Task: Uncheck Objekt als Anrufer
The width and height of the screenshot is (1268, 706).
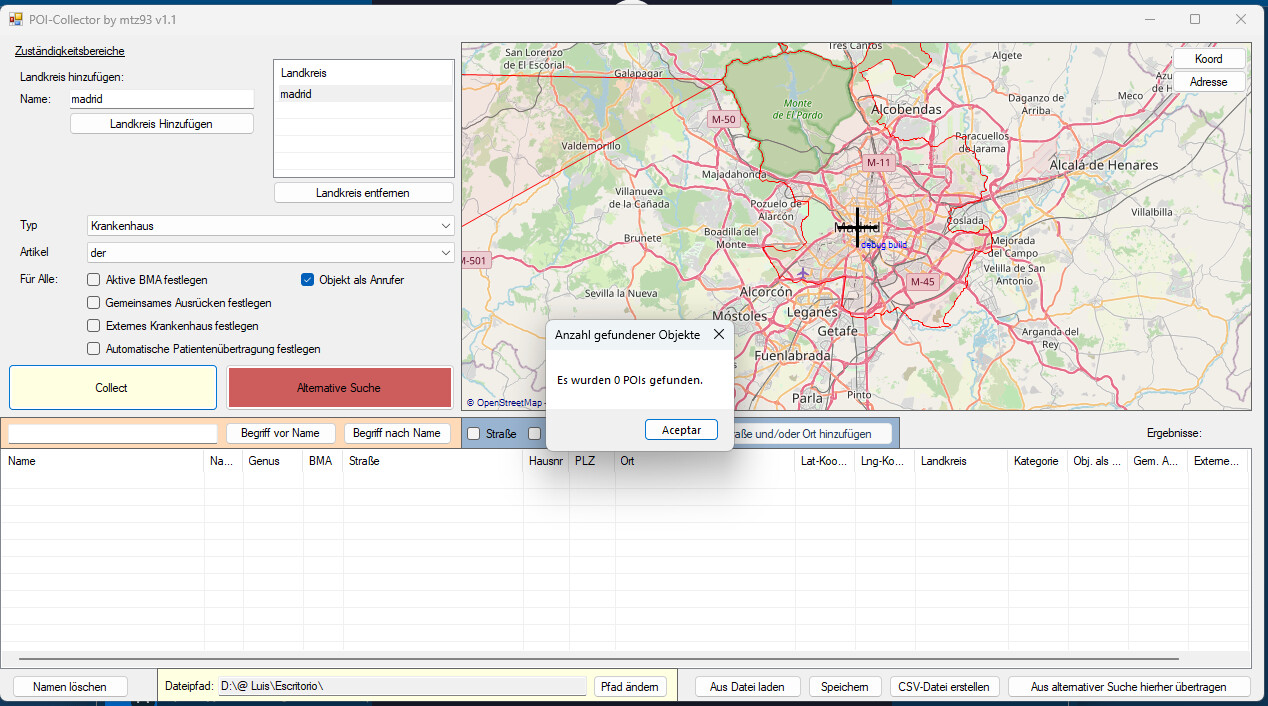Action: coord(308,280)
